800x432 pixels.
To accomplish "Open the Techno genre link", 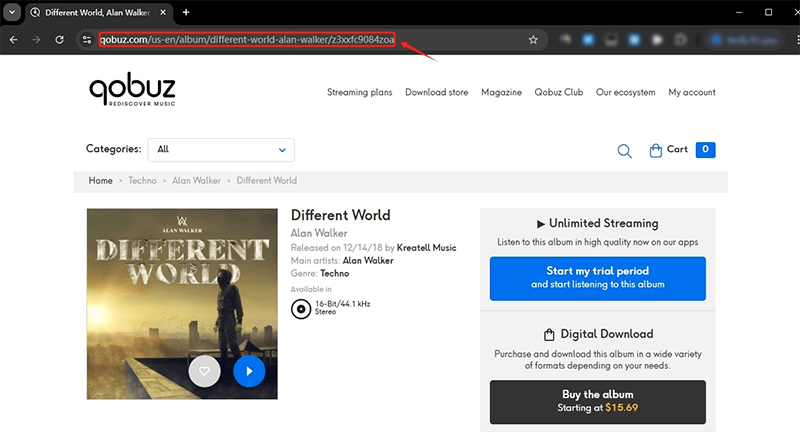I will click(335, 273).
